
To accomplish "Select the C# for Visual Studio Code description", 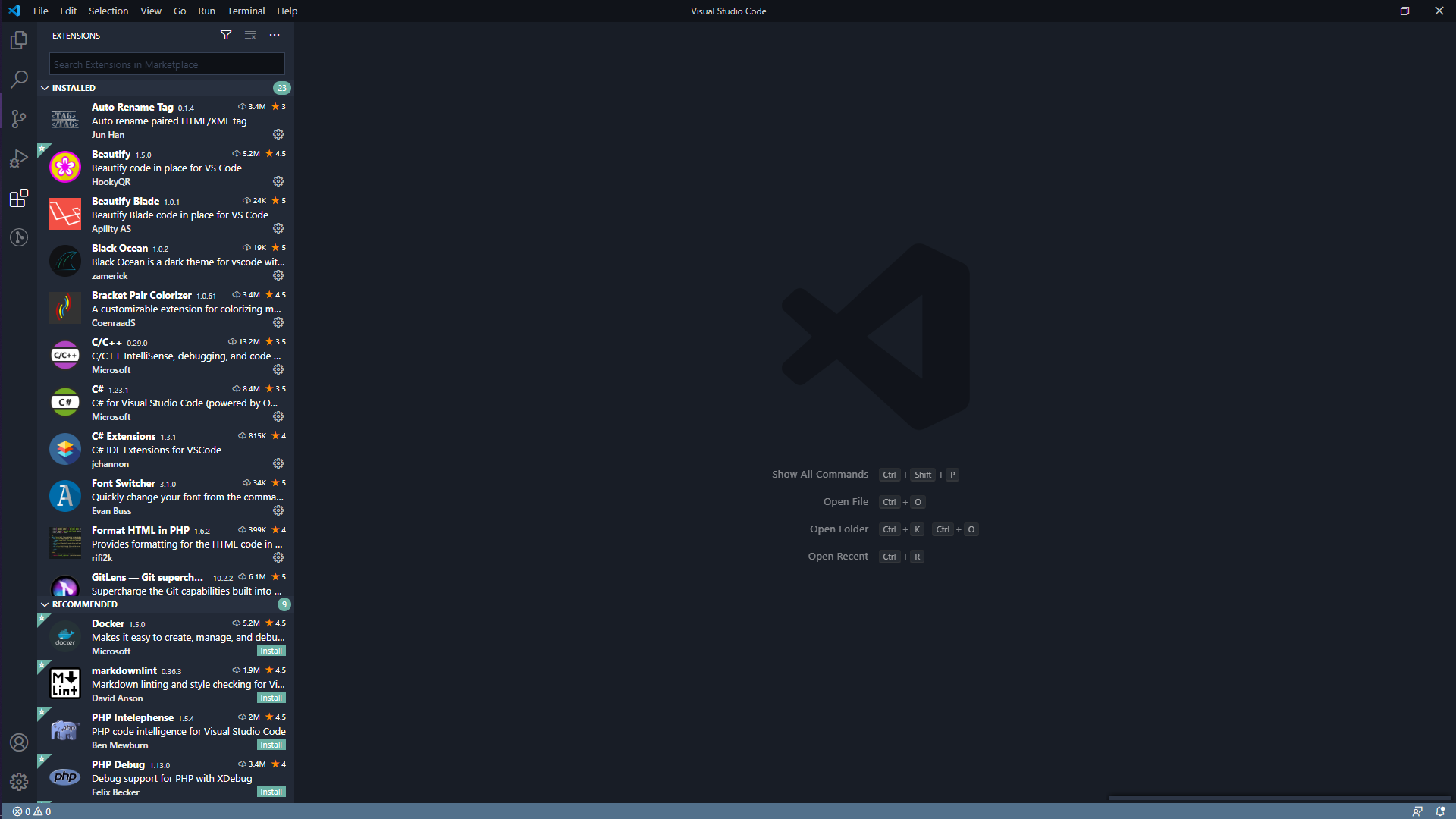I will (184, 403).
